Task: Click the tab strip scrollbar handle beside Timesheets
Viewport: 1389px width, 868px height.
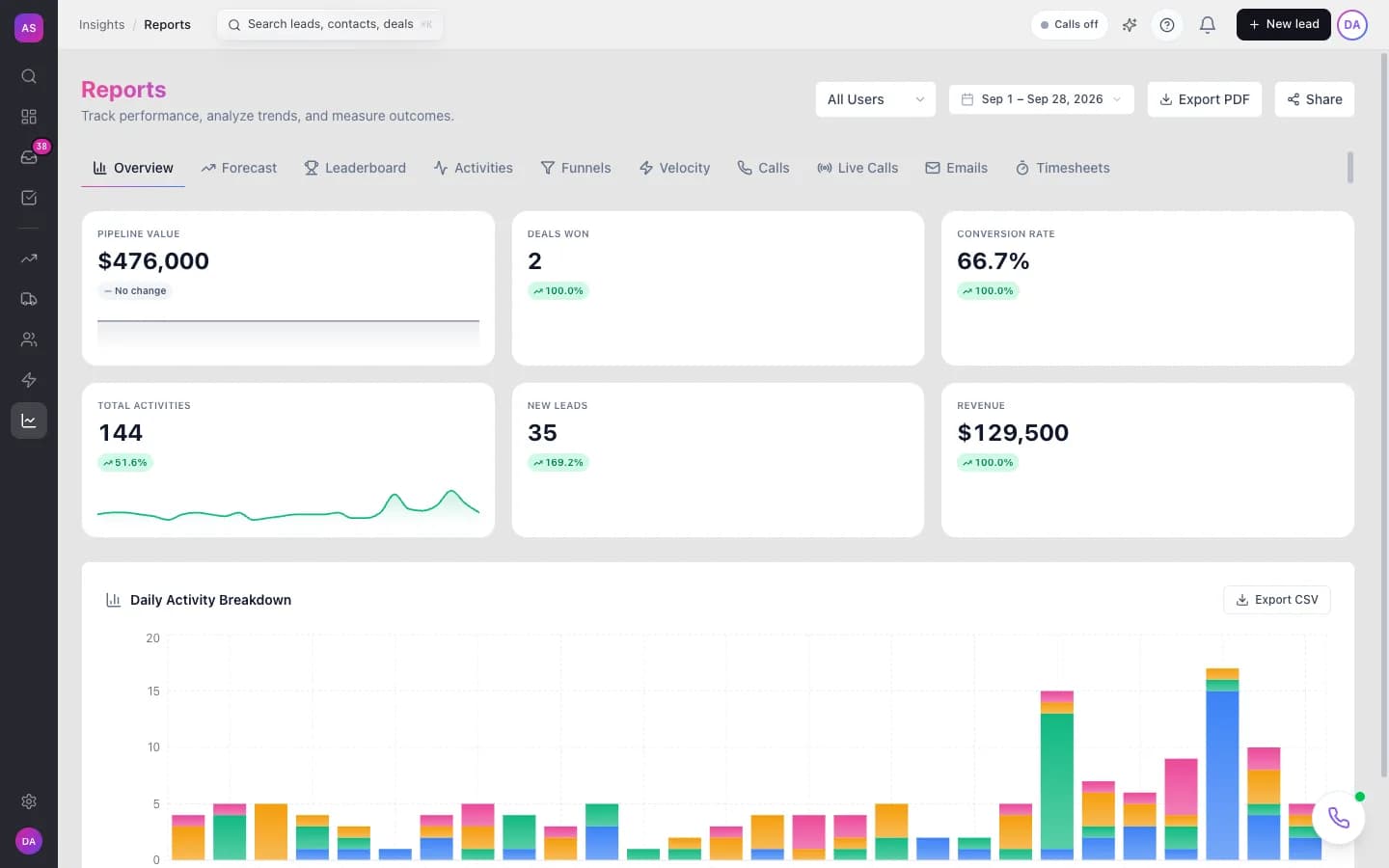Action: (1350, 167)
